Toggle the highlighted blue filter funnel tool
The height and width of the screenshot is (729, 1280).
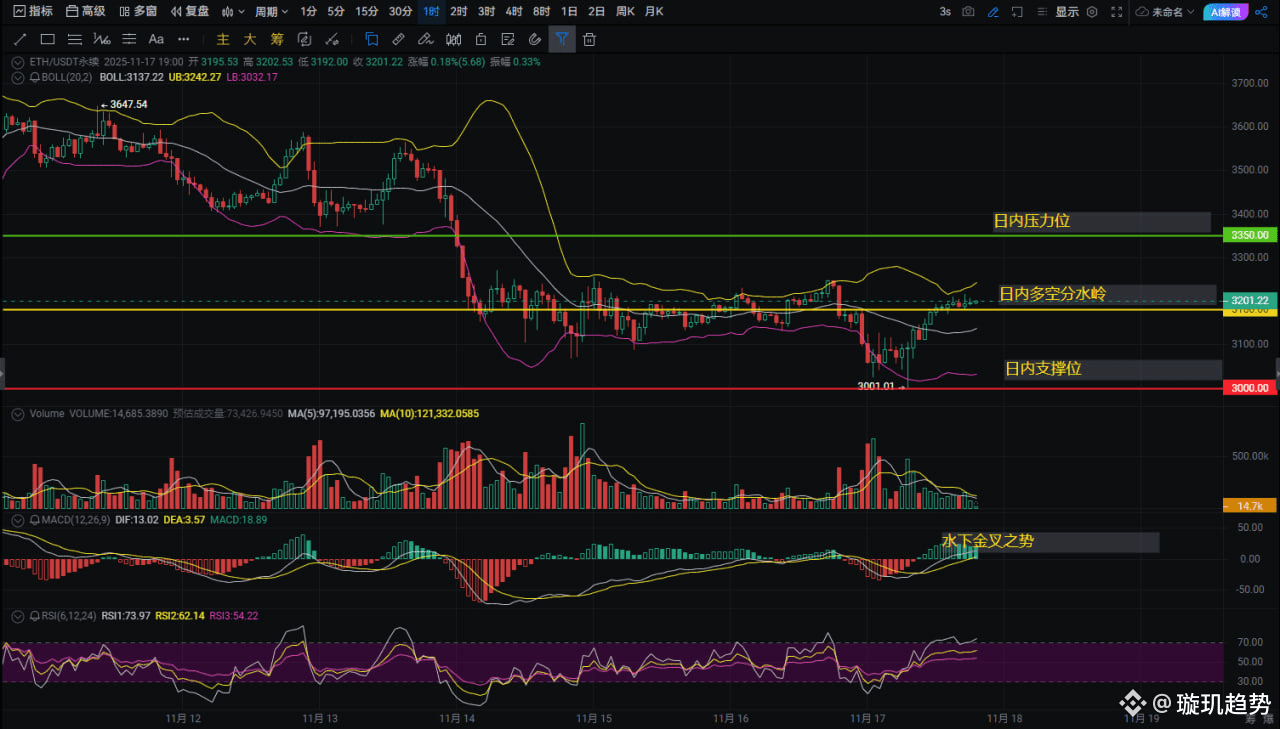(x=562, y=39)
